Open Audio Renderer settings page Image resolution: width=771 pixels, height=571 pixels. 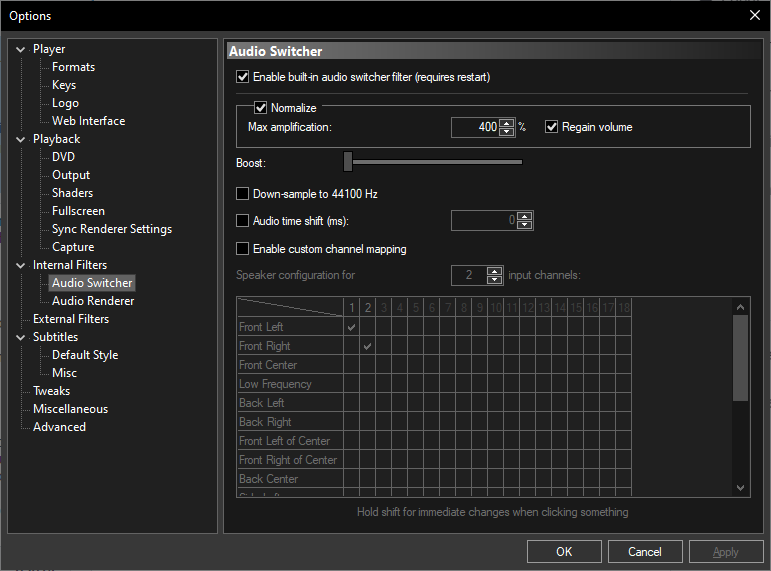click(93, 301)
